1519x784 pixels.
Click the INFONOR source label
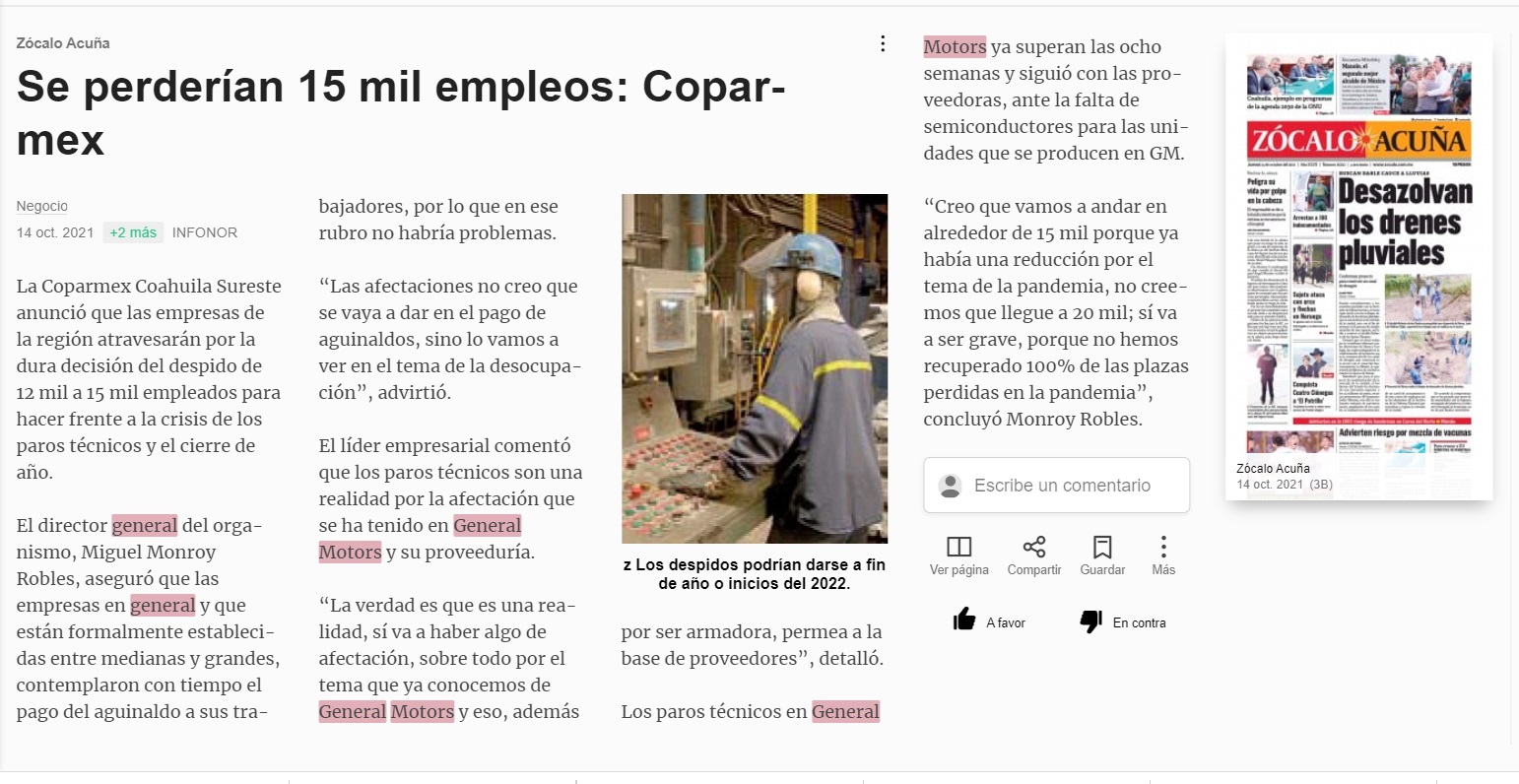(x=205, y=232)
